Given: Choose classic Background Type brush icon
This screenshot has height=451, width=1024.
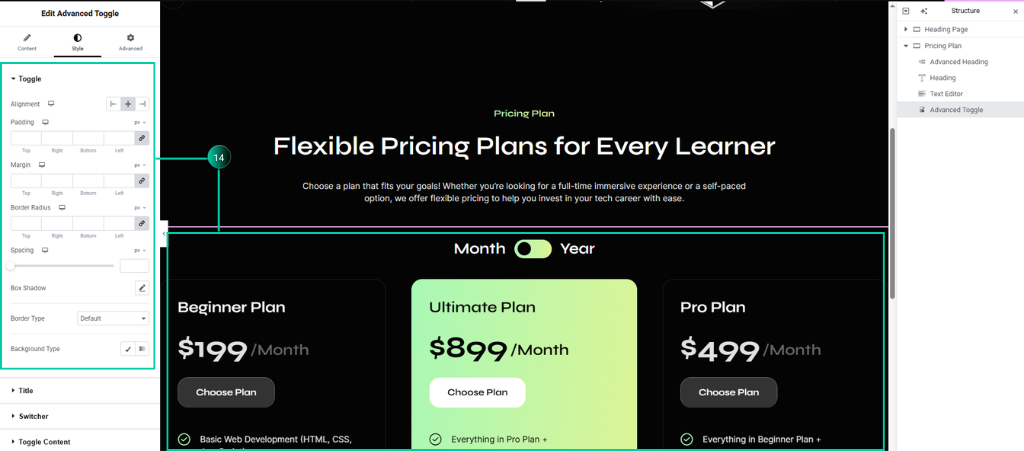Looking at the screenshot, I should (128, 349).
